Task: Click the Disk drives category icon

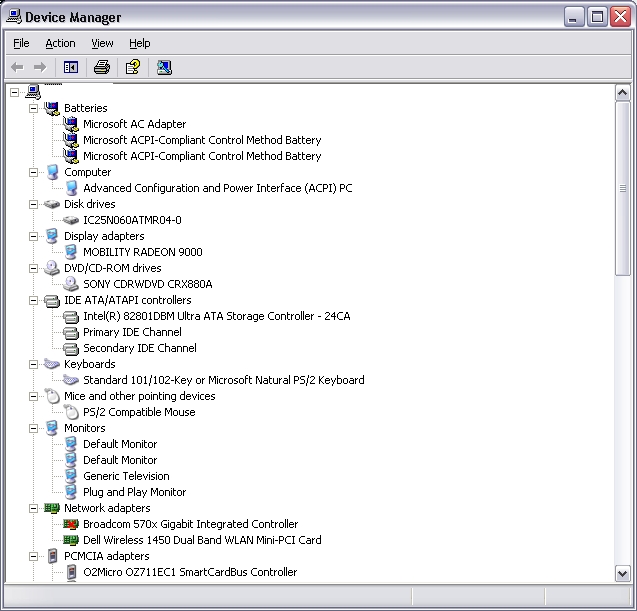Action: (x=52, y=204)
